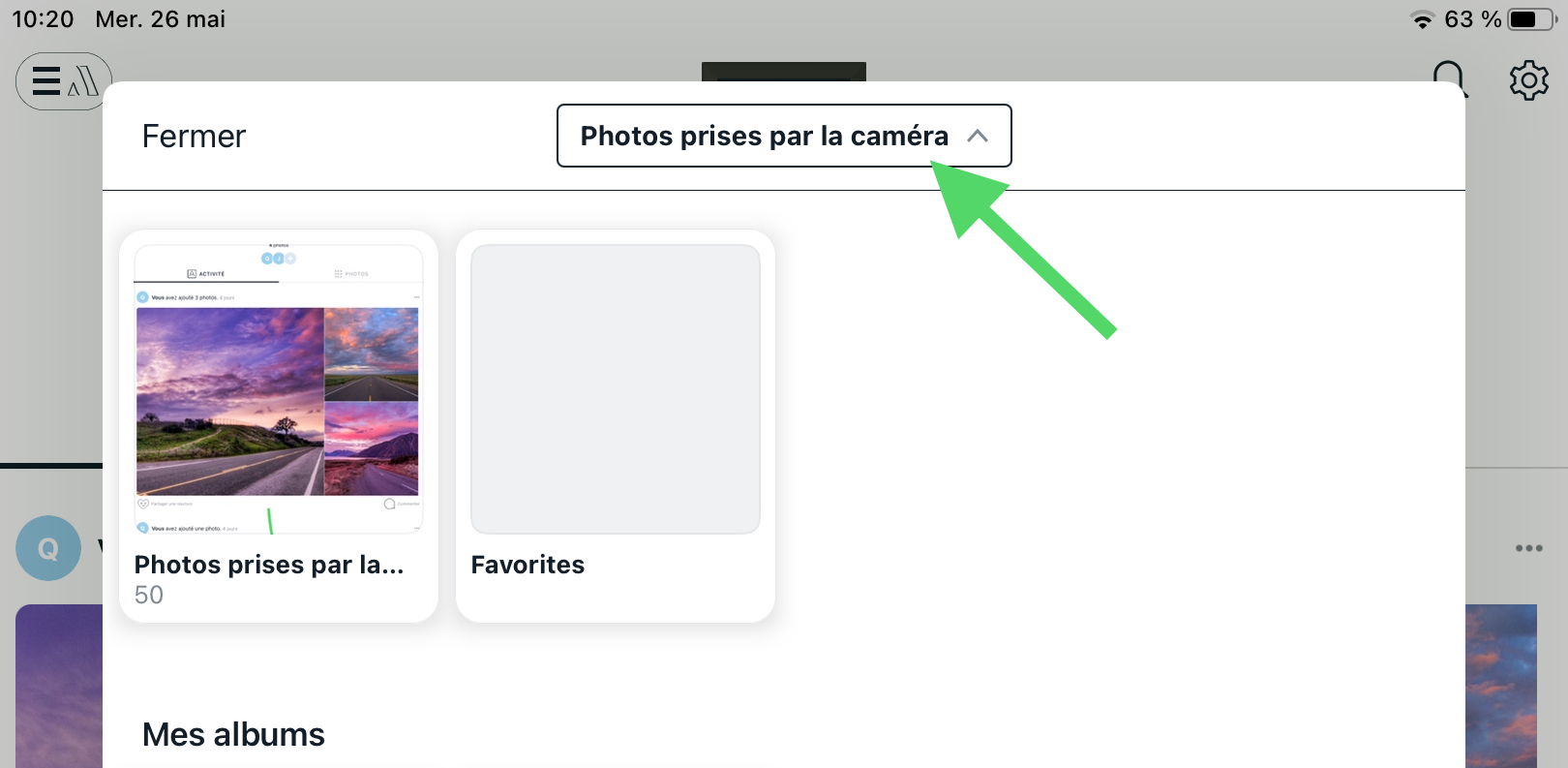
Task: Click the "Photos prises par la..." album title
Action: [269, 565]
